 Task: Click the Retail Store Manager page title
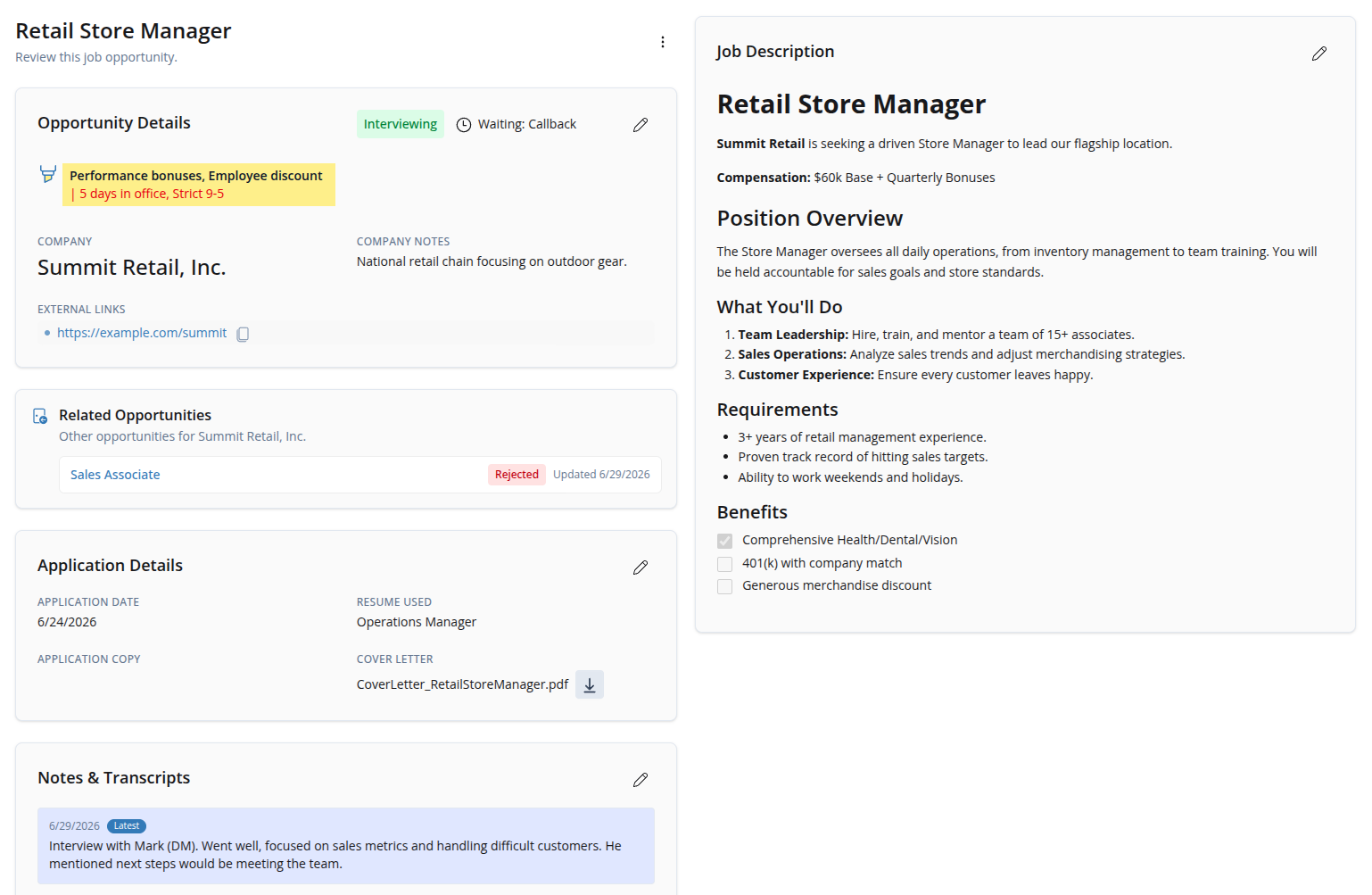123,31
